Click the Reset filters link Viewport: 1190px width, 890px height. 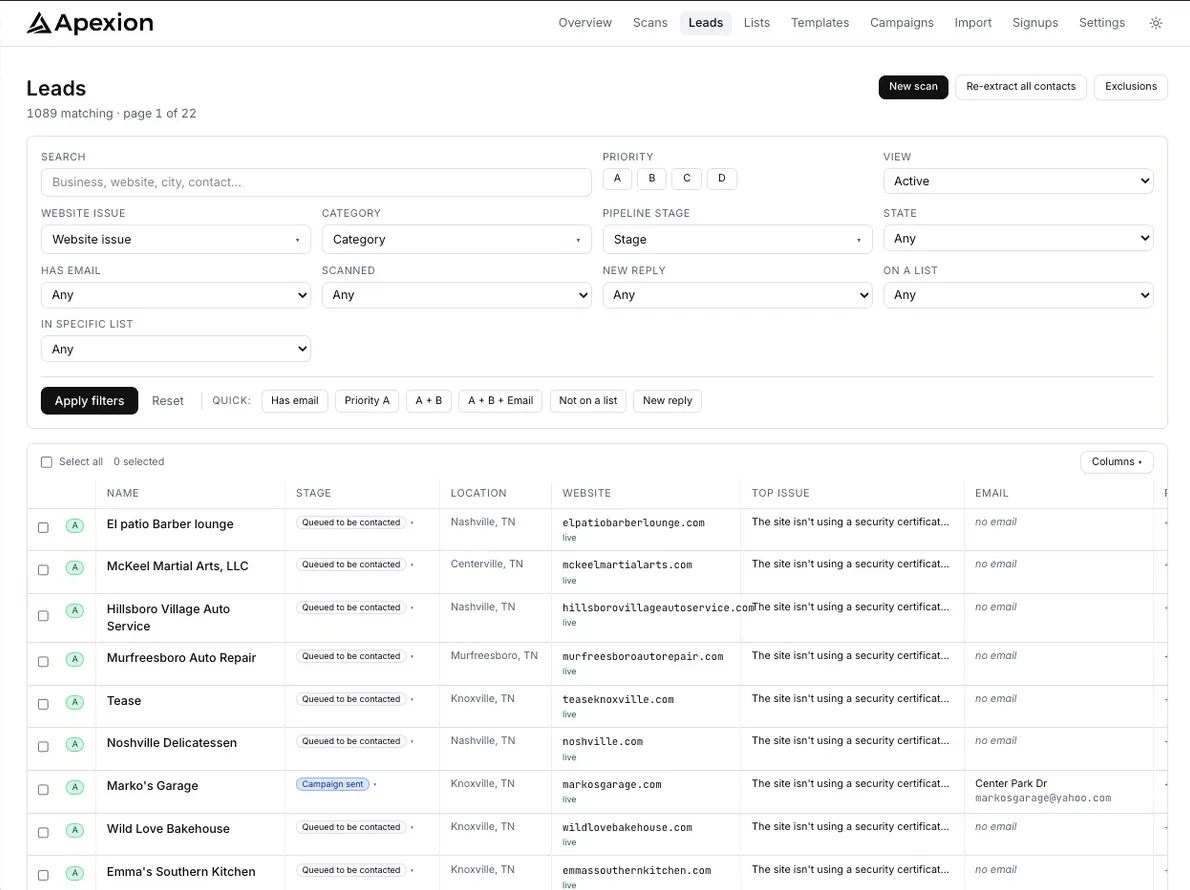(168, 401)
